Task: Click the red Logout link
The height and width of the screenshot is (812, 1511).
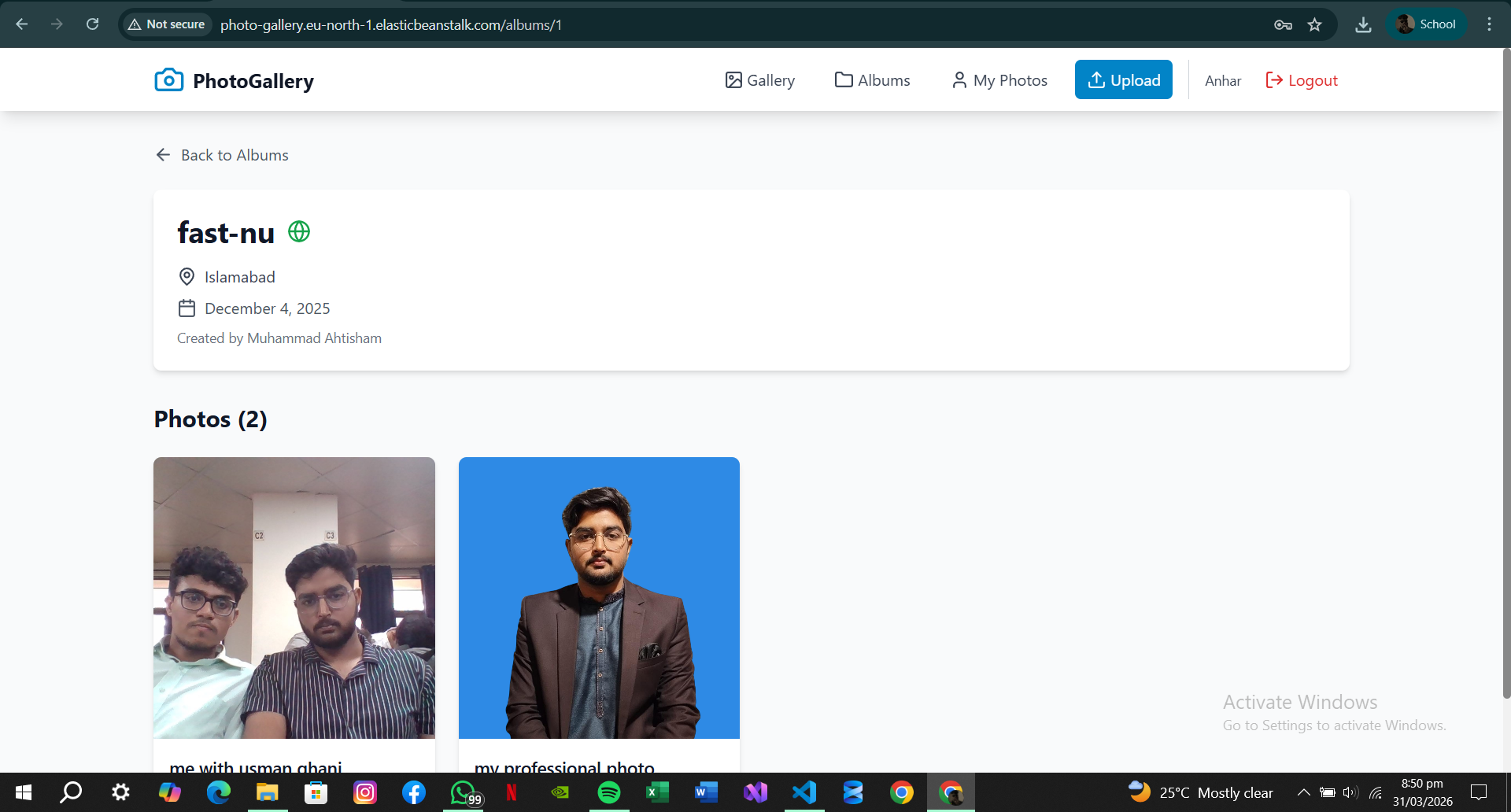Action: point(1302,80)
